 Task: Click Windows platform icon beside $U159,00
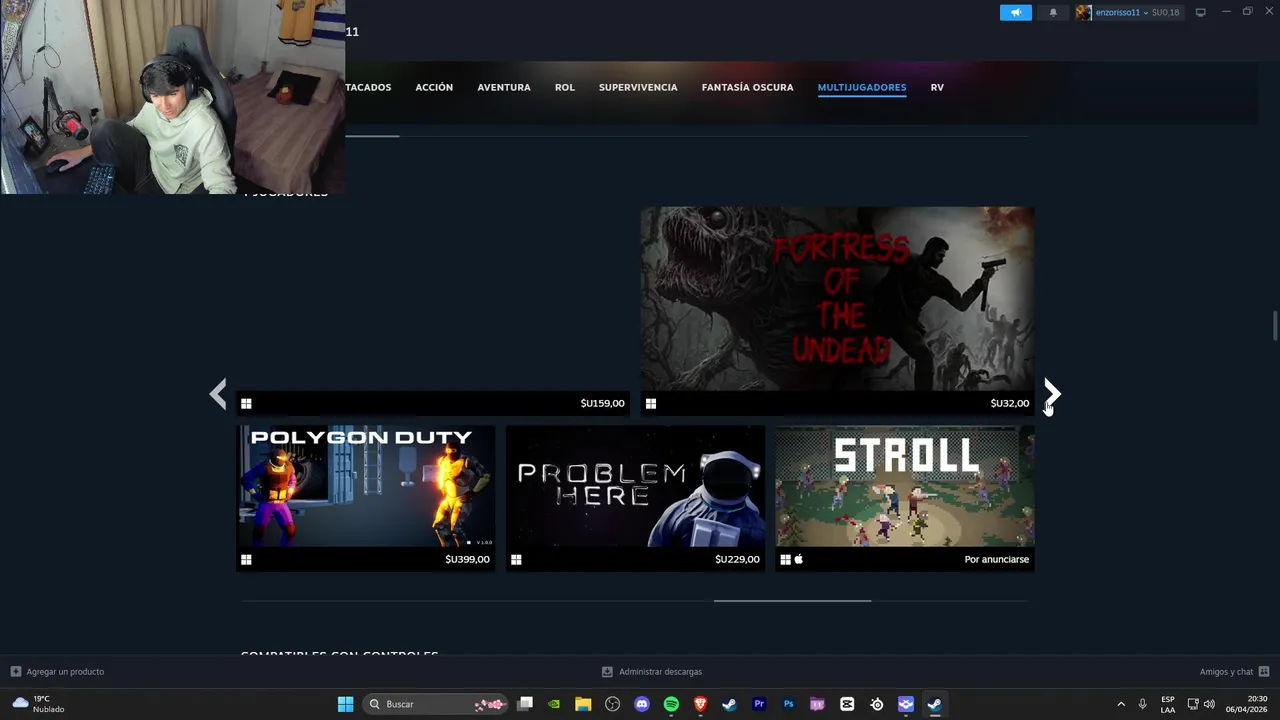[x=246, y=404]
